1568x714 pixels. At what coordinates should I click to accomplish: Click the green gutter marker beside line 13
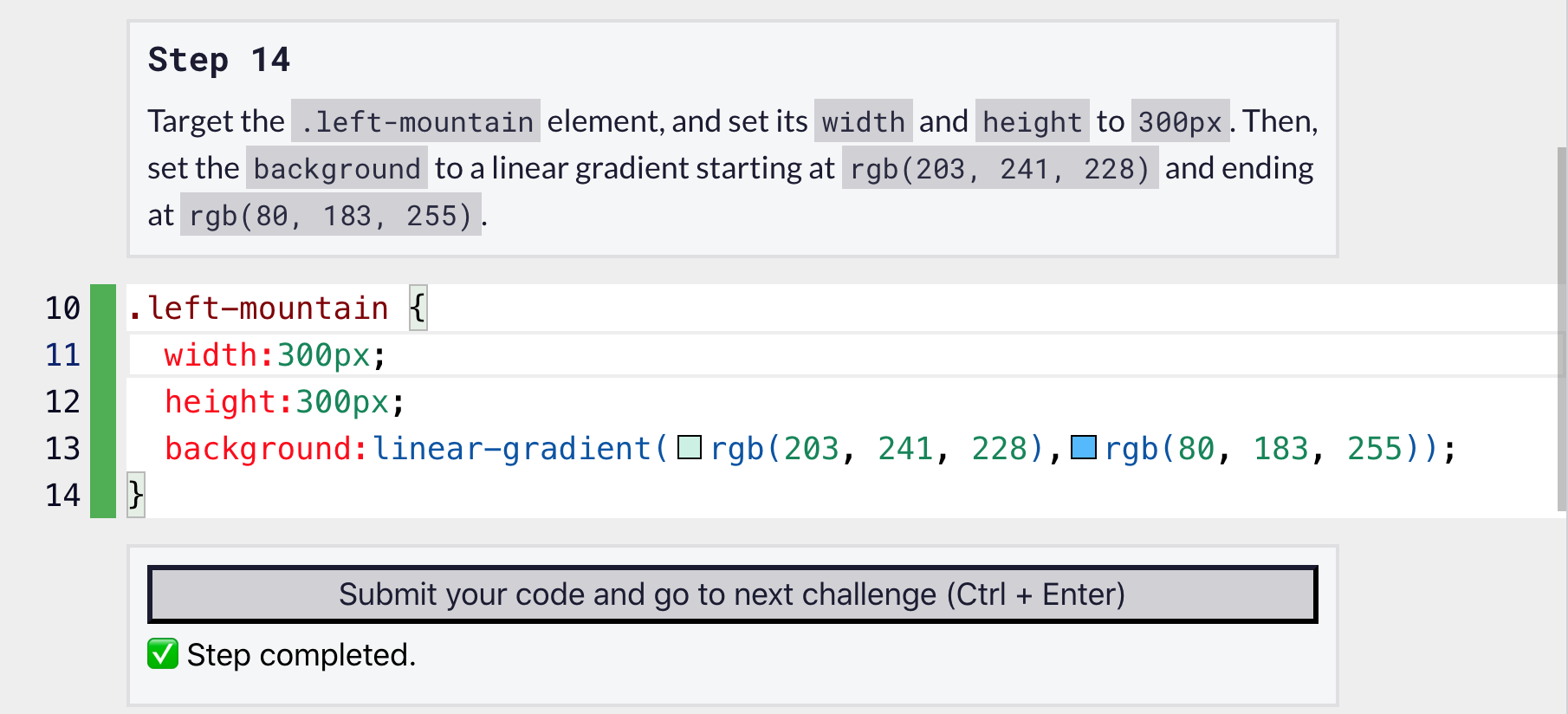101,448
